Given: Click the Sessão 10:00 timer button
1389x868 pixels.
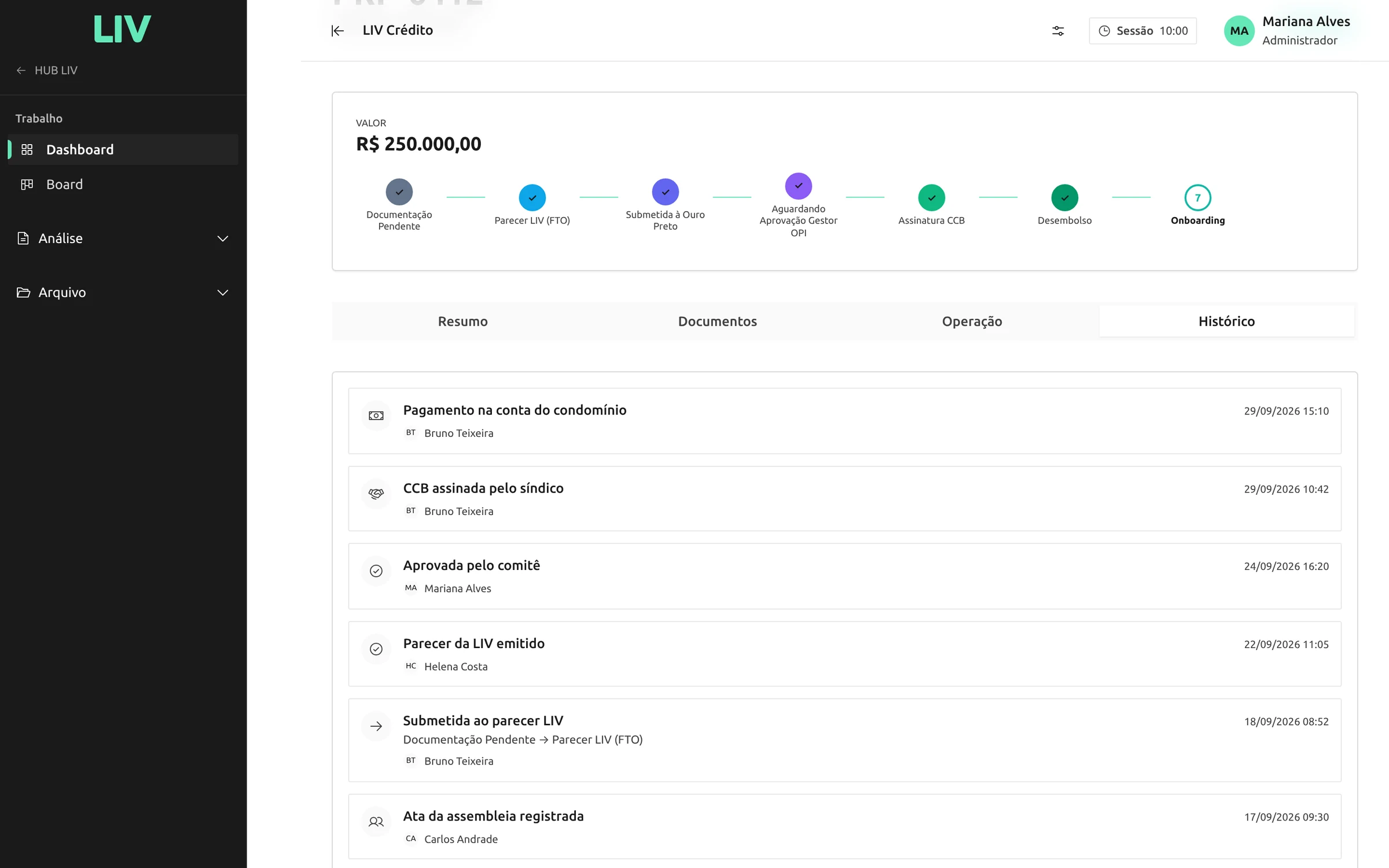Looking at the screenshot, I should (1143, 31).
